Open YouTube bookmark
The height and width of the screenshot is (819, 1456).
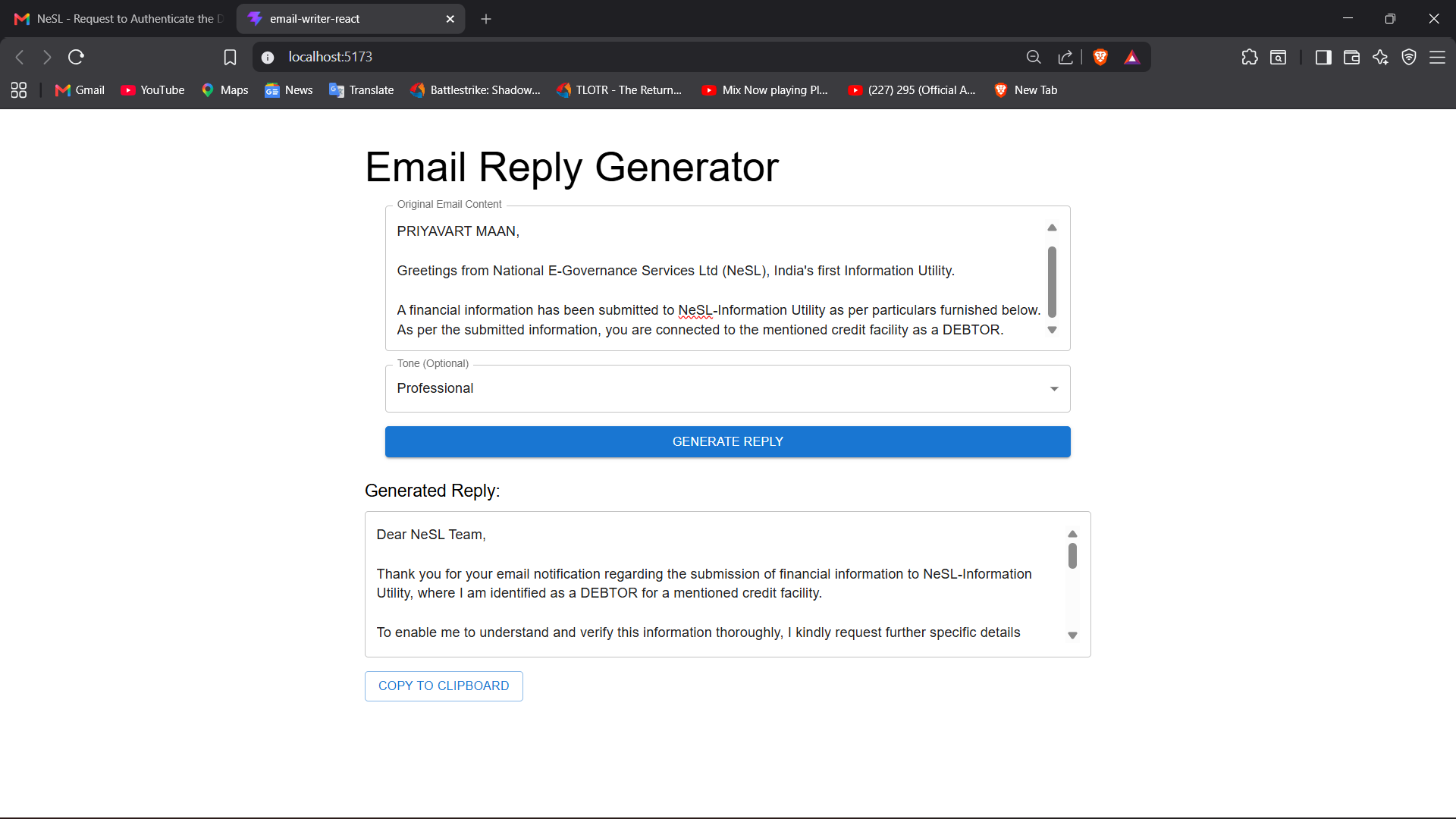tap(152, 90)
